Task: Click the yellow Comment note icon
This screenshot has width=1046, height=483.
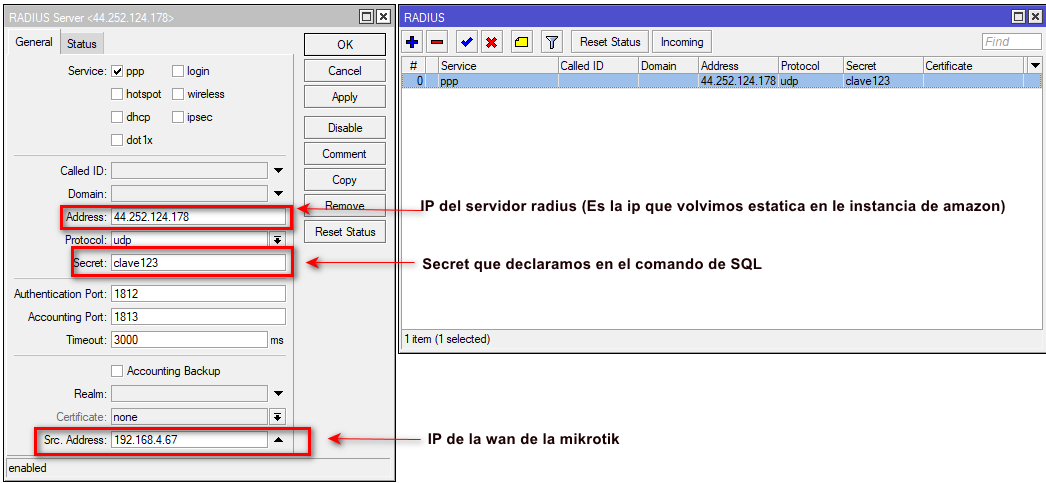Action: click(x=522, y=42)
